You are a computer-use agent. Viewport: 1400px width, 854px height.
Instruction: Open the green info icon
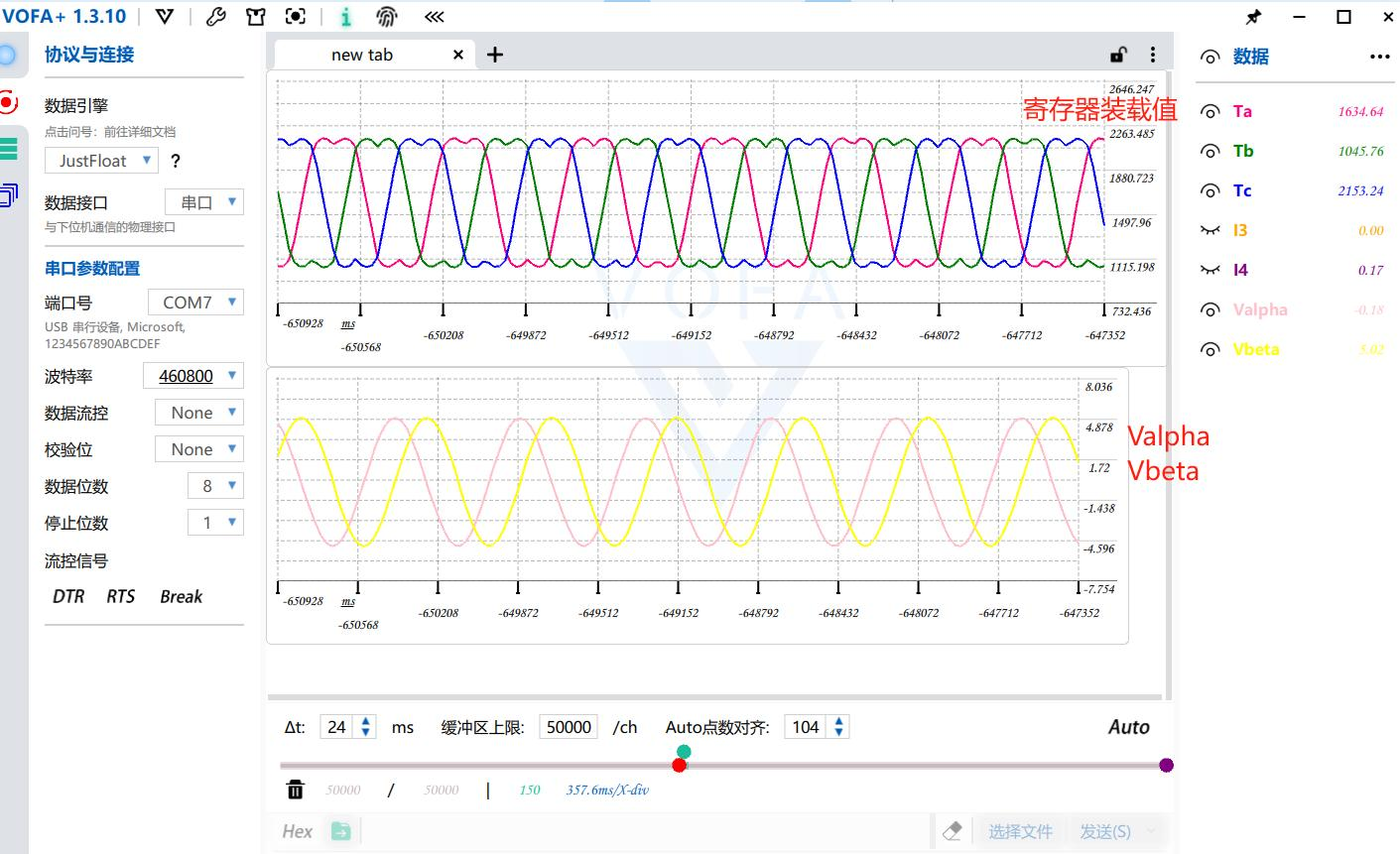point(345,17)
